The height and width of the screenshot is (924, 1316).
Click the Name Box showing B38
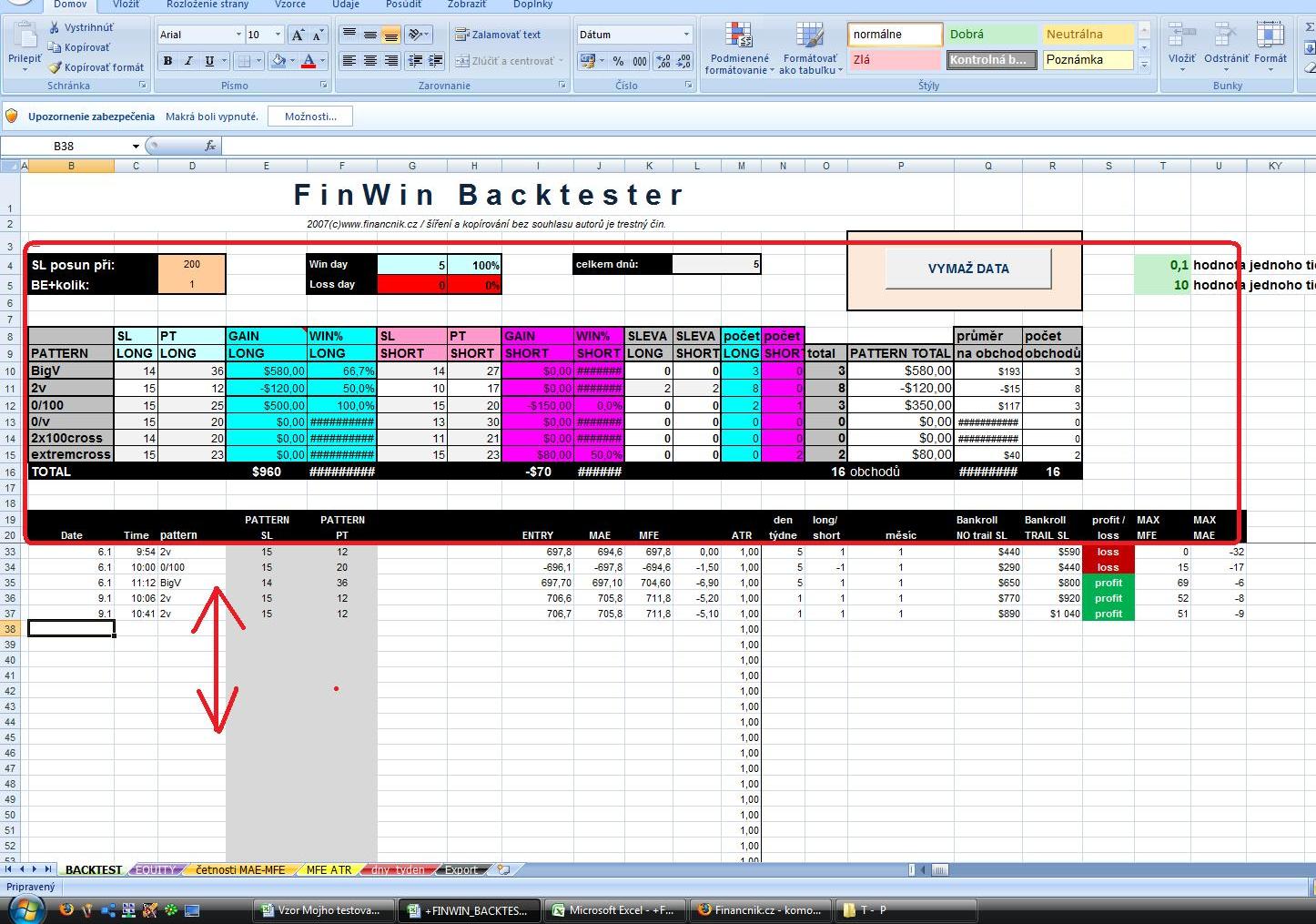64,146
